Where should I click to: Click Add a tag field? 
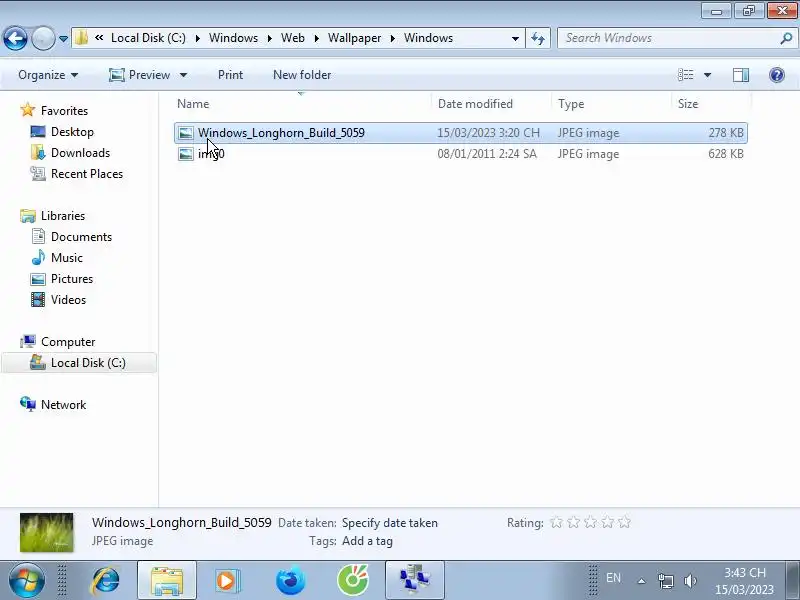367,541
